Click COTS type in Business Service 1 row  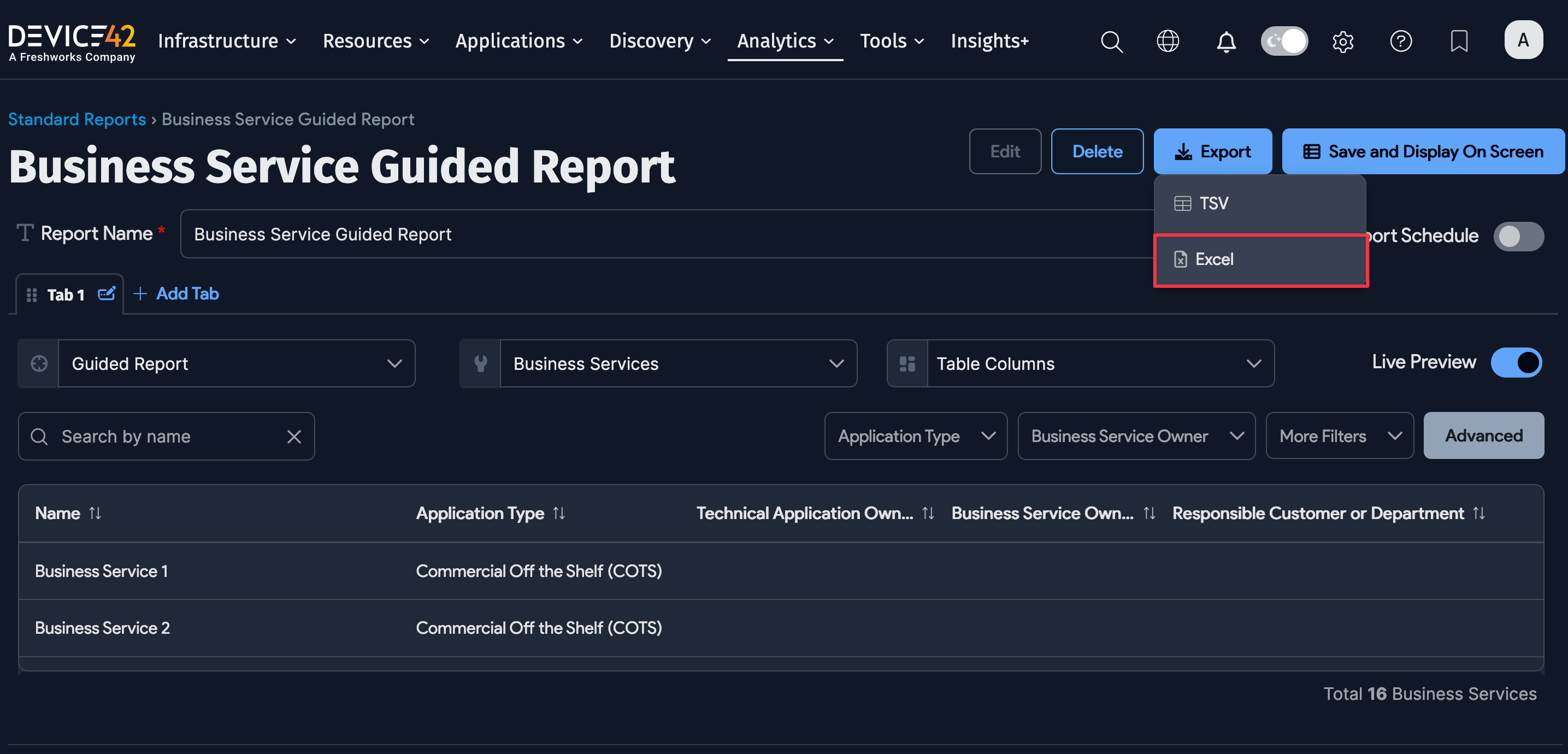pyautogui.click(x=539, y=571)
